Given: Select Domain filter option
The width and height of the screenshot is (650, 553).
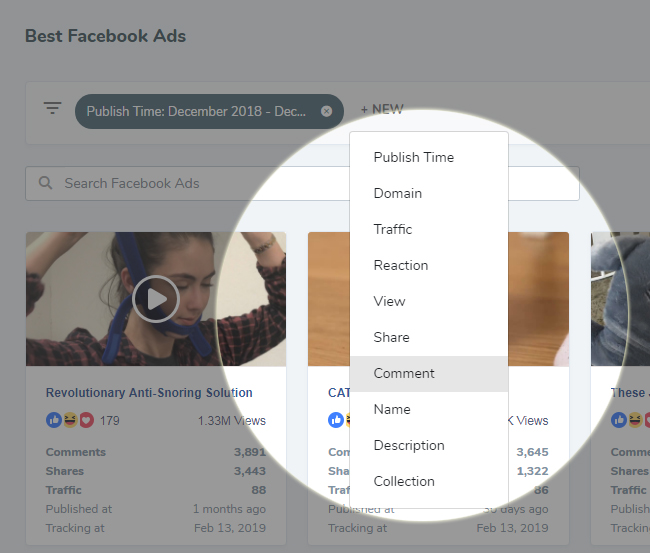Looking at the screenshot, I should click(x=429, y=194).
